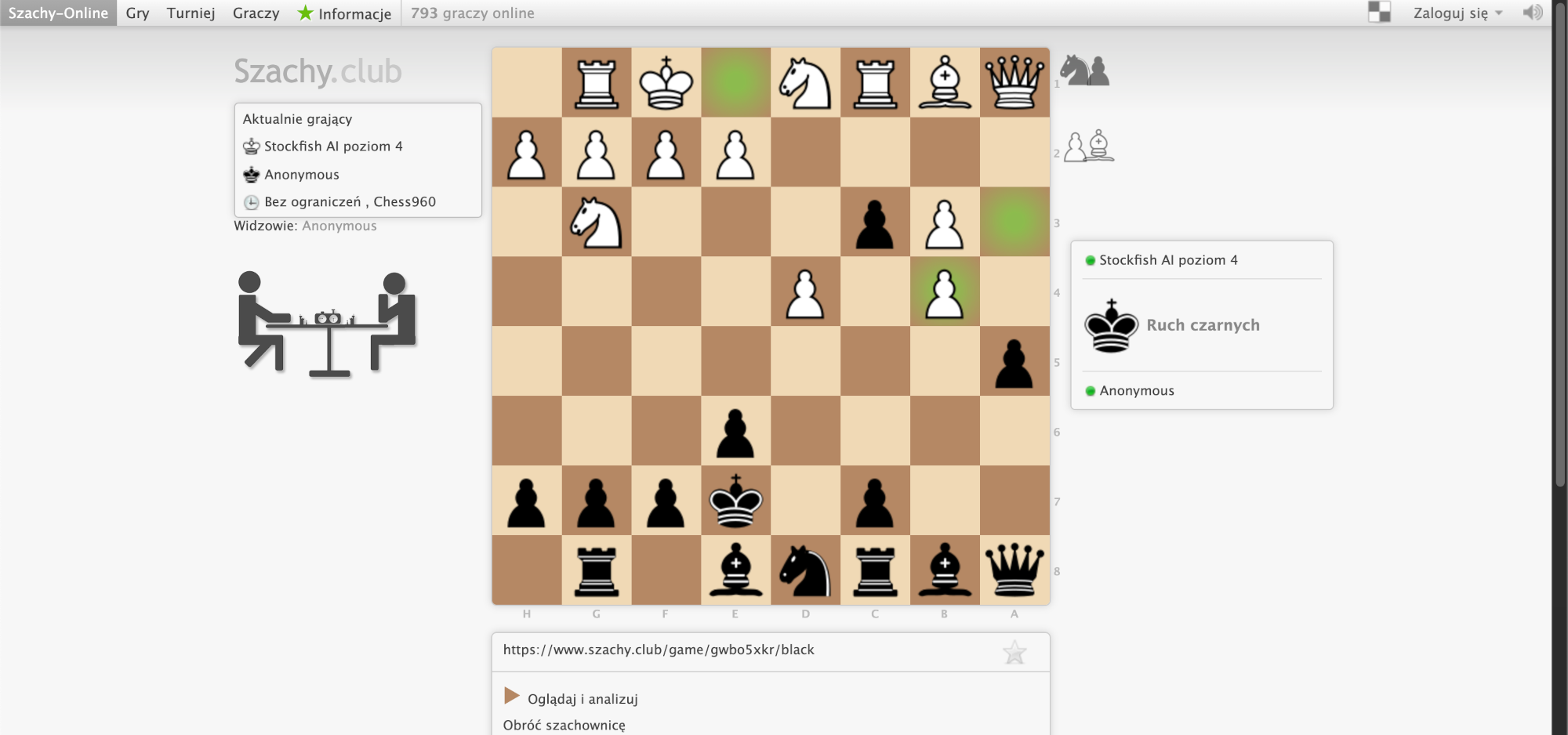Viewport: 1568px width, 735px height.
Task: Bookmark the game with the star icon
Action: coord(1014,652)
